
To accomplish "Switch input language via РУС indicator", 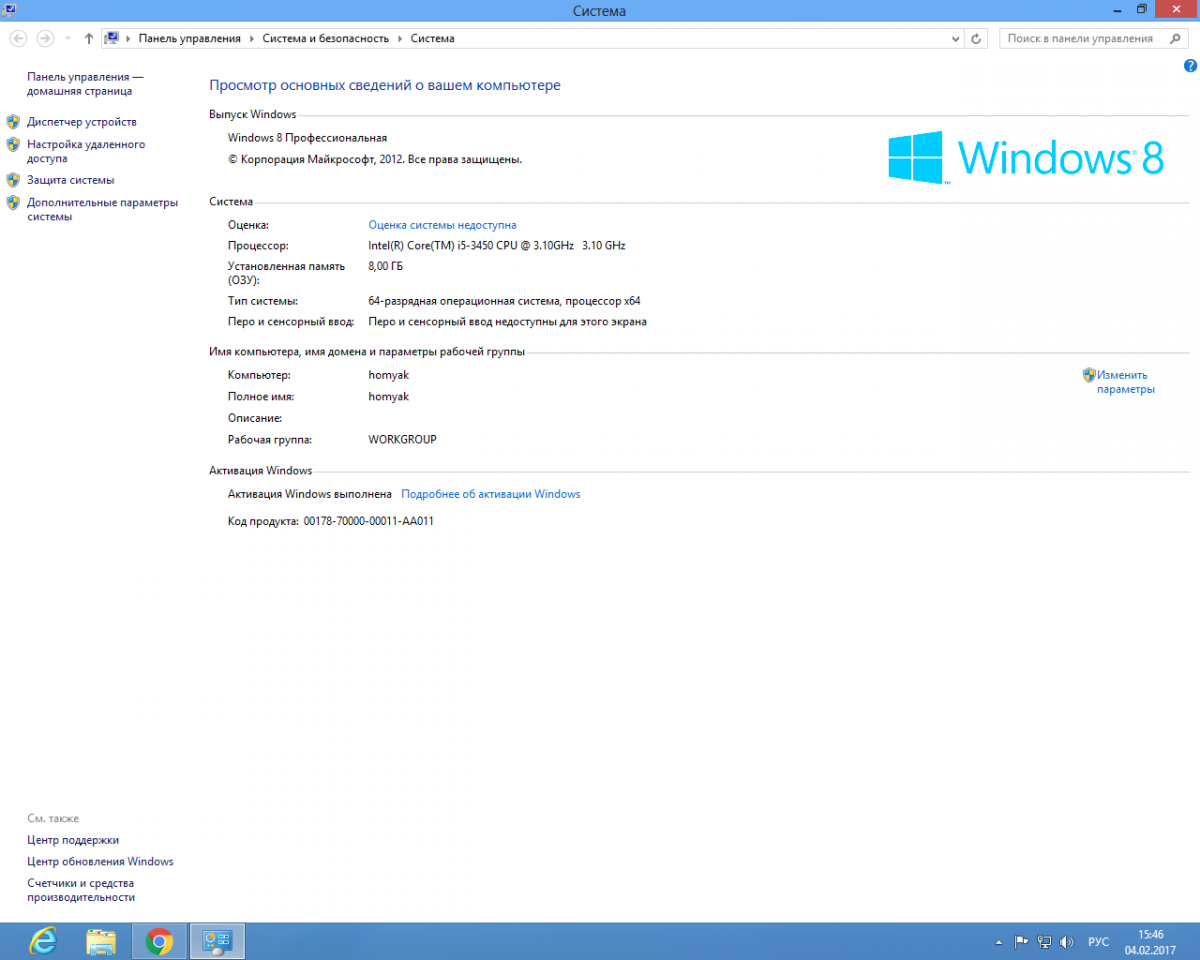I will click(1098, 941).
